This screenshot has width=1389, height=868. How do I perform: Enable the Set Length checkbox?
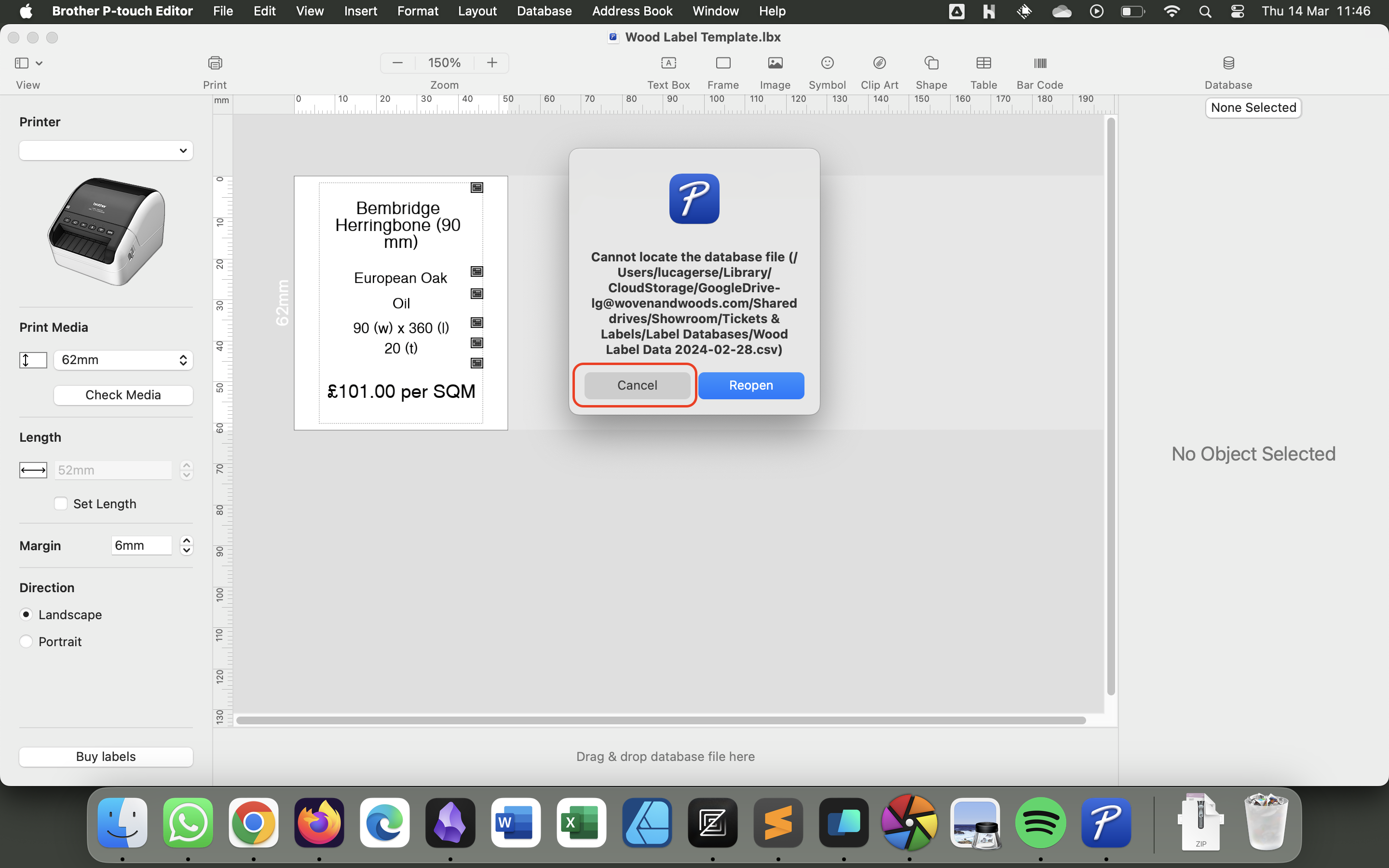(61, 503)
